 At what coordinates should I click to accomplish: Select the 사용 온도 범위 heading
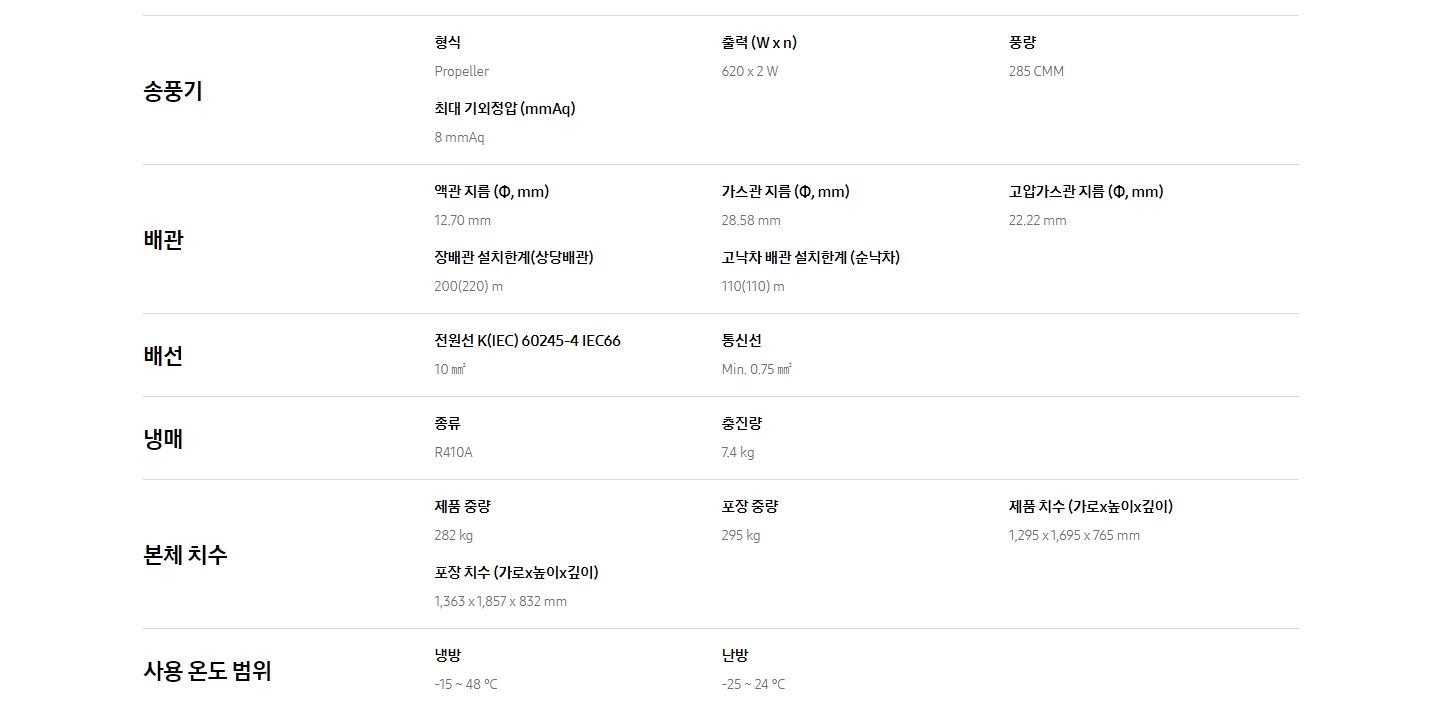coord(207,671)
